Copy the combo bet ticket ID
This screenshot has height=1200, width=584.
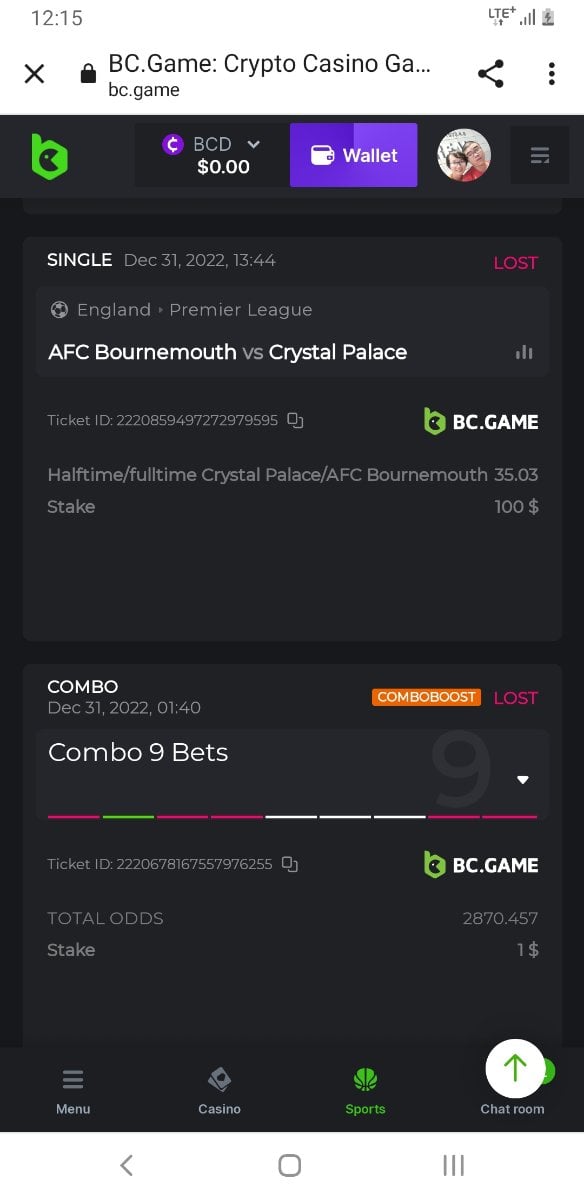(x=290, y=864)
